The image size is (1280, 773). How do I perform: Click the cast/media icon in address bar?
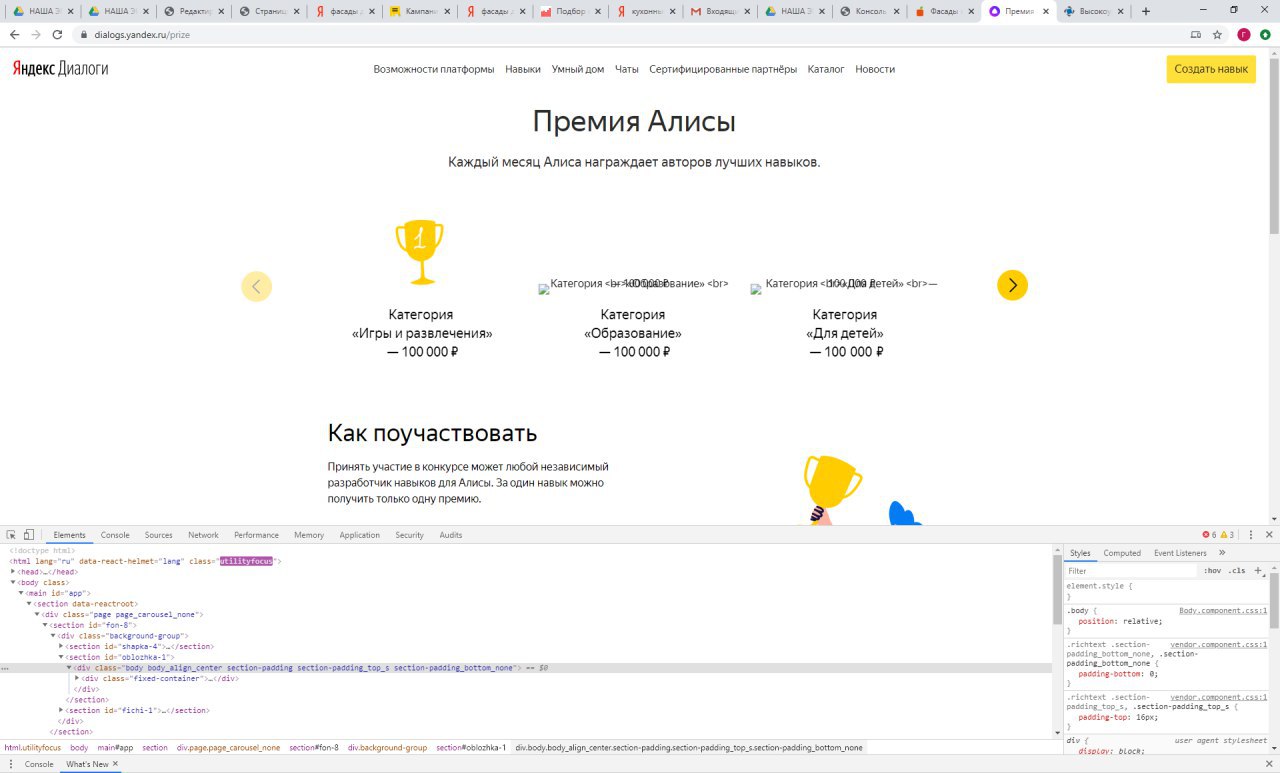coord(1196,34)
